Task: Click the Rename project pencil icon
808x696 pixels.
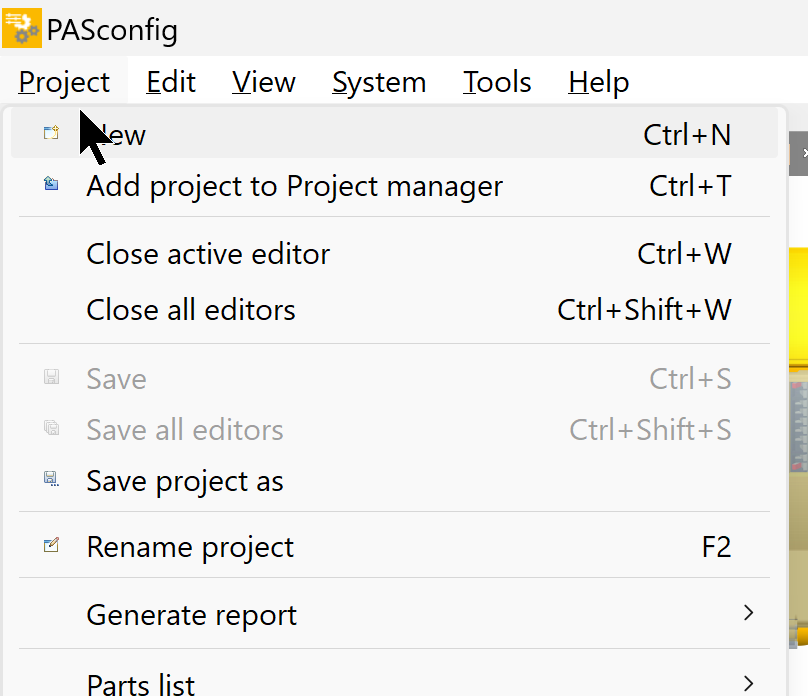Action: [x=51, y=545]
